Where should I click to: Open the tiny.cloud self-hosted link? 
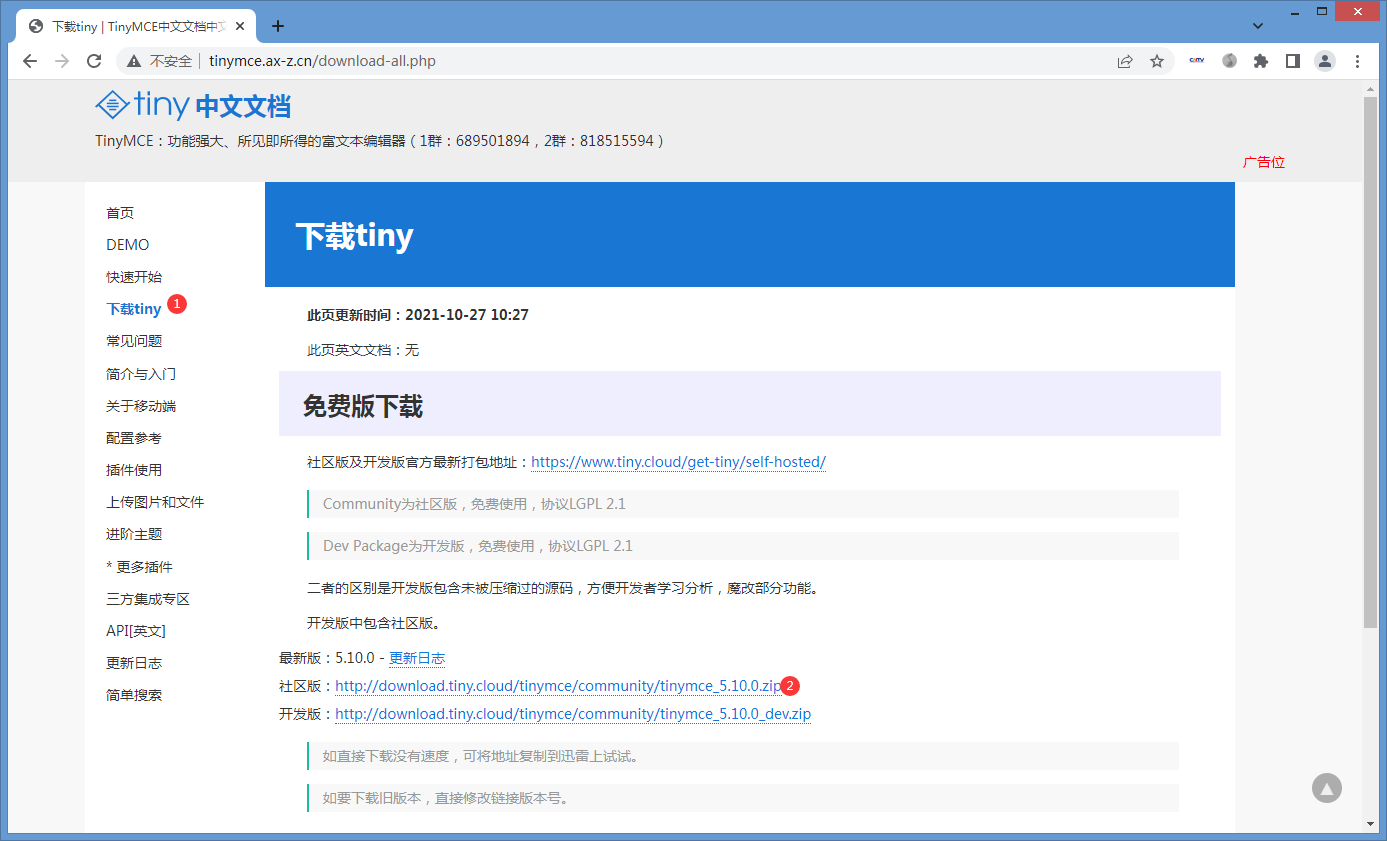(x=678, y=462)
